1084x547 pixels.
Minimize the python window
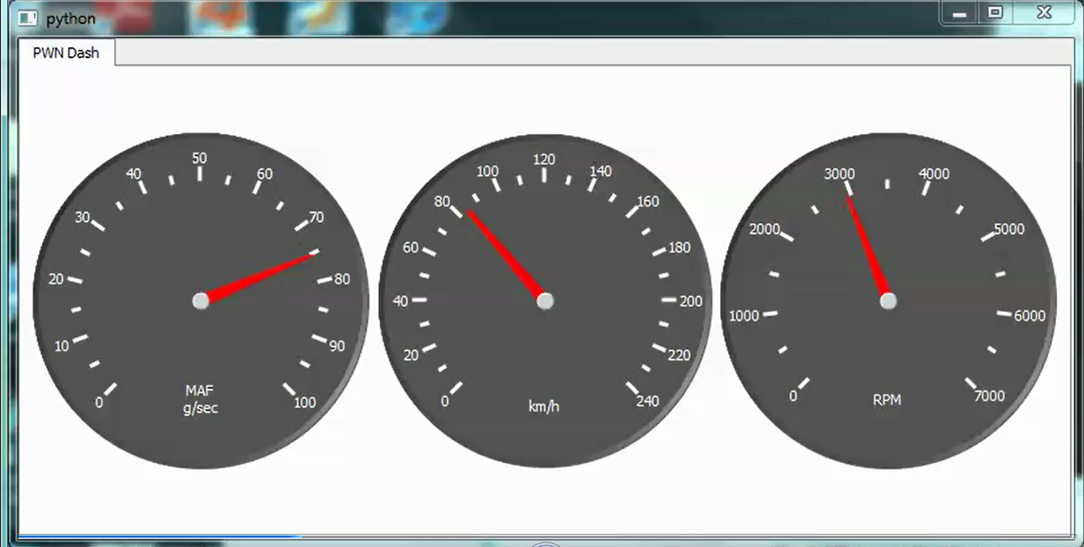960,13
